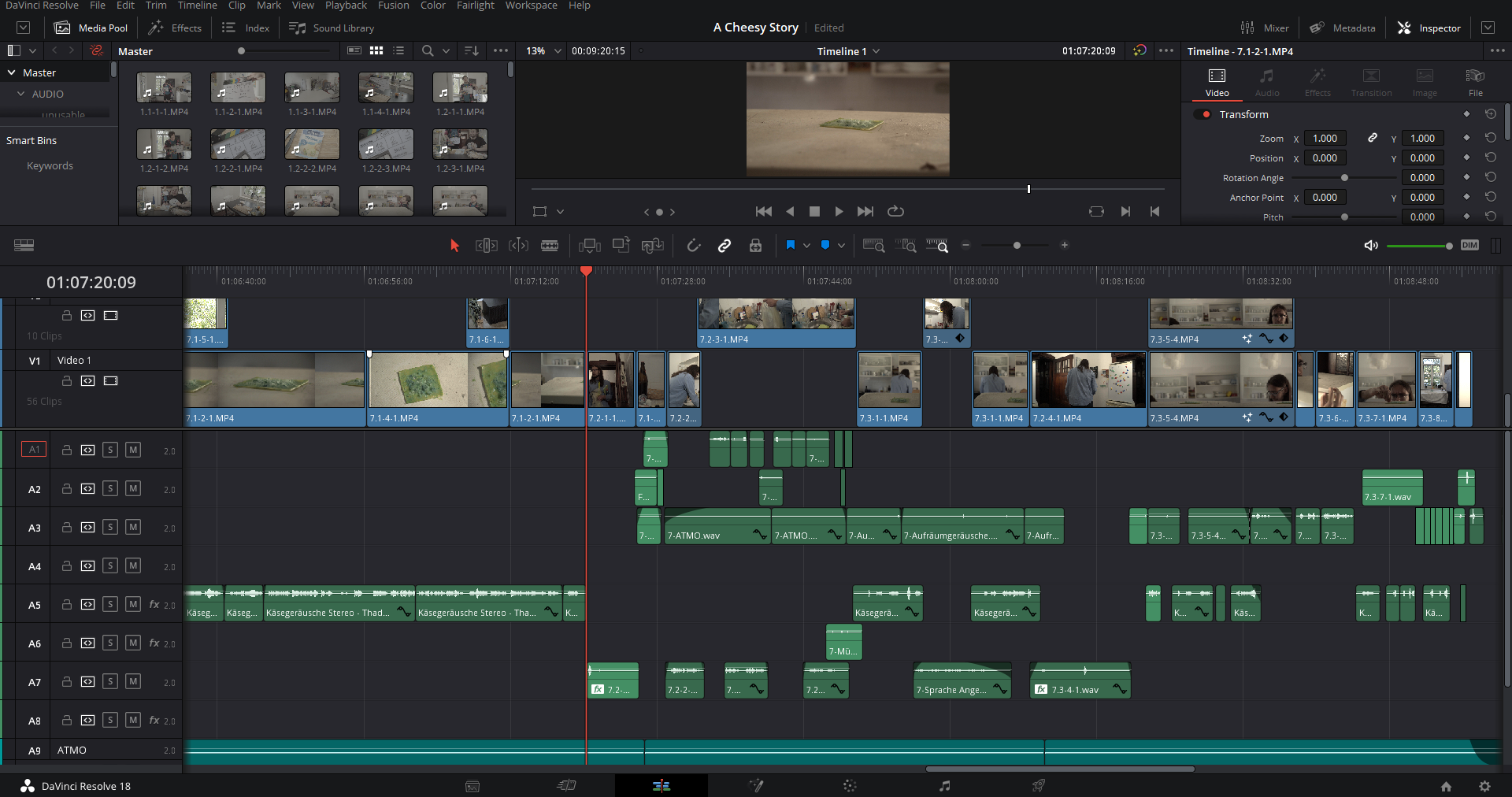Image resolution: width=1512 pixels, height=797 pixels.
Task: Select the arrow Selection Mode tool
Action: (454, 246)
